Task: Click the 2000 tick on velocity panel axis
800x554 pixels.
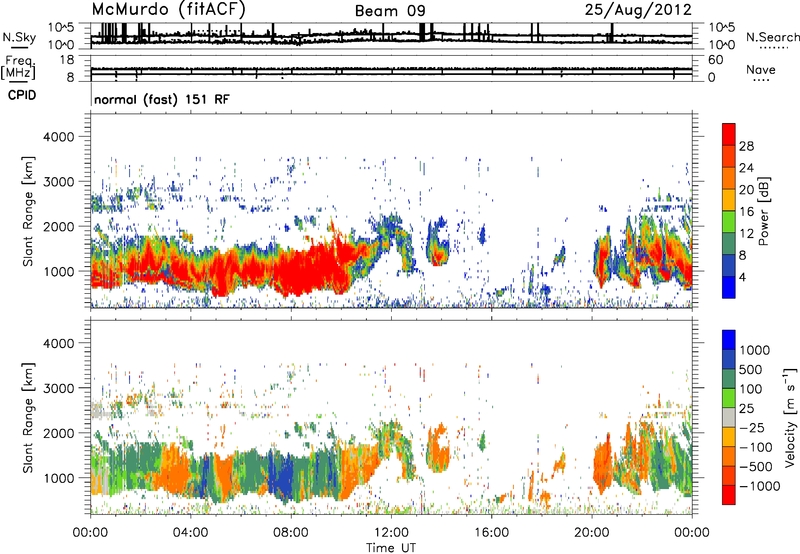Action: (x=59, y=433)
